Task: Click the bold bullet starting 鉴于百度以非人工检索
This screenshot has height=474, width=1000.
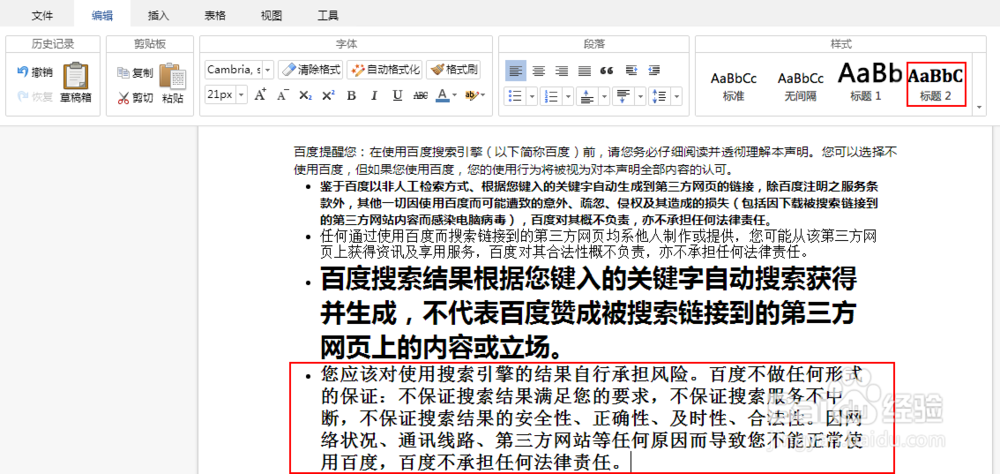Action: [x=599, y=204]
